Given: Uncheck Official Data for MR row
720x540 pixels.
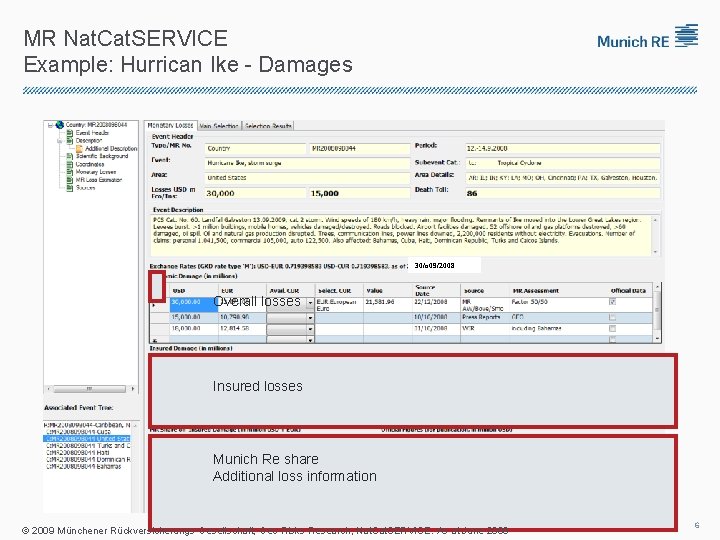Looking at the screenshot, I should 612,302.
